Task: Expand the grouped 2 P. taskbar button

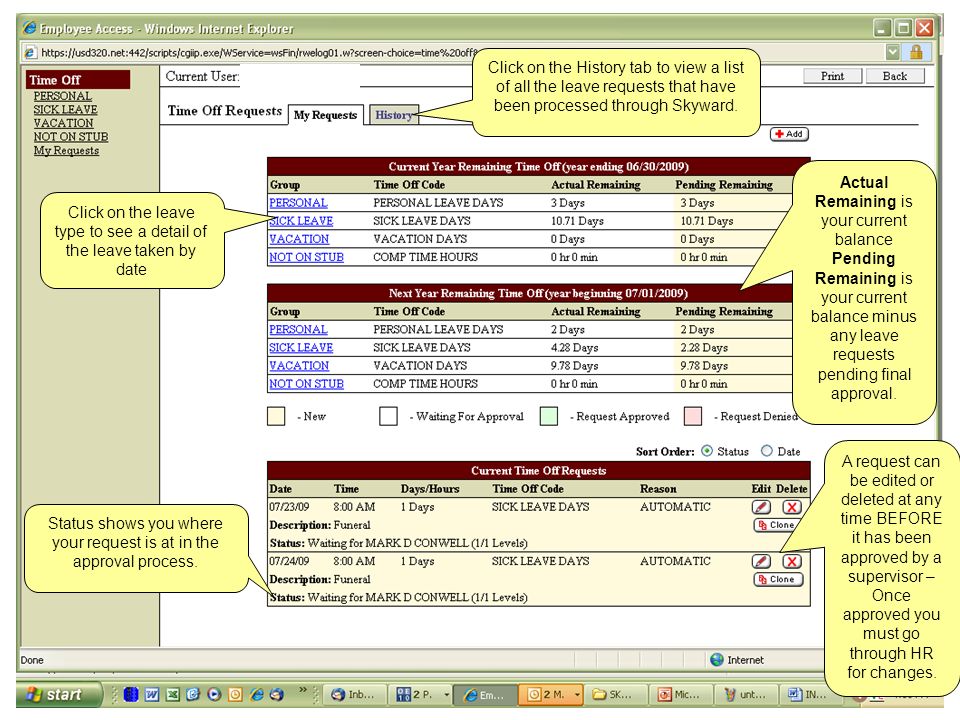Action: [447, 695]
